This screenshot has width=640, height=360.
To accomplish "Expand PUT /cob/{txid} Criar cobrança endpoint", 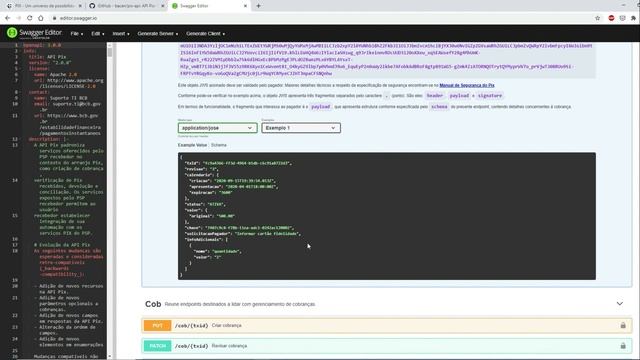I will coord(387,325).
